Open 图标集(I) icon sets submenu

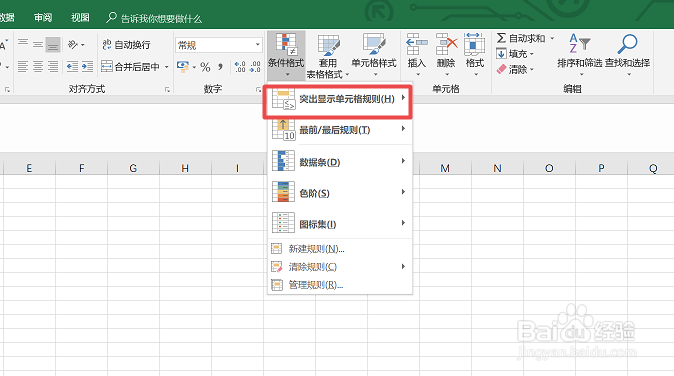point(339,223)
